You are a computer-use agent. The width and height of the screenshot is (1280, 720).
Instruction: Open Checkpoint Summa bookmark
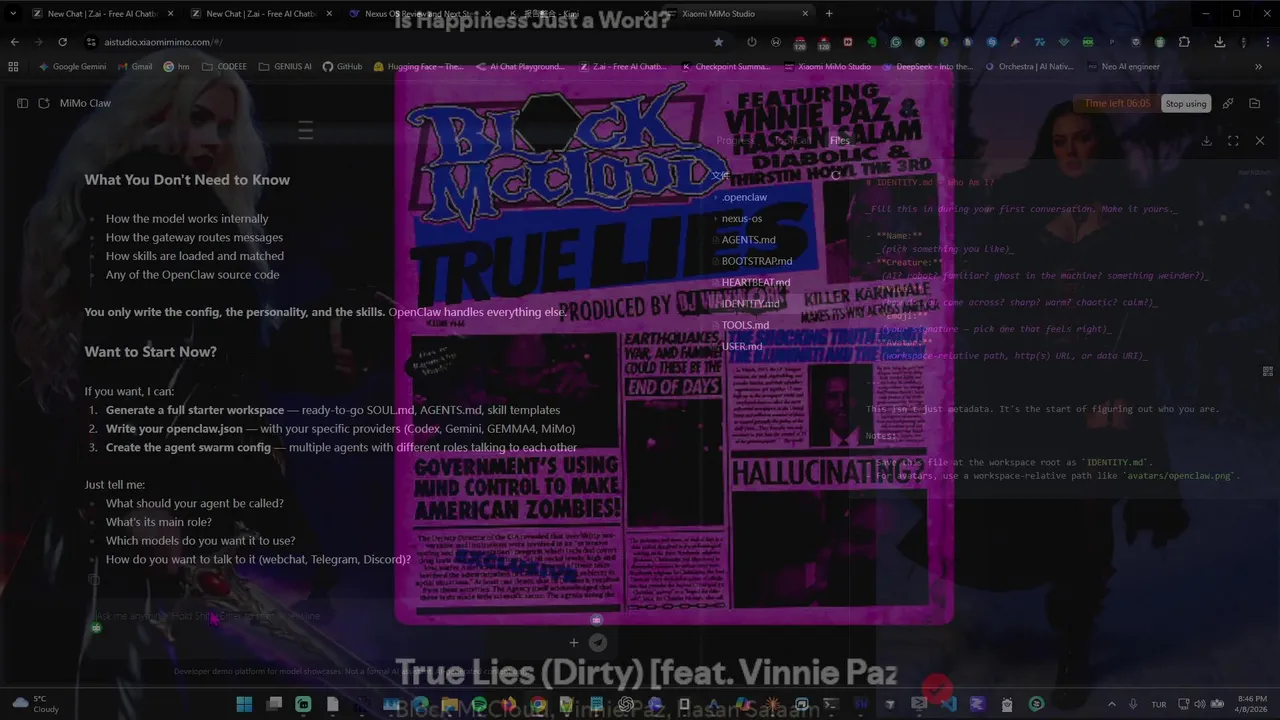[x=726, y=66]
